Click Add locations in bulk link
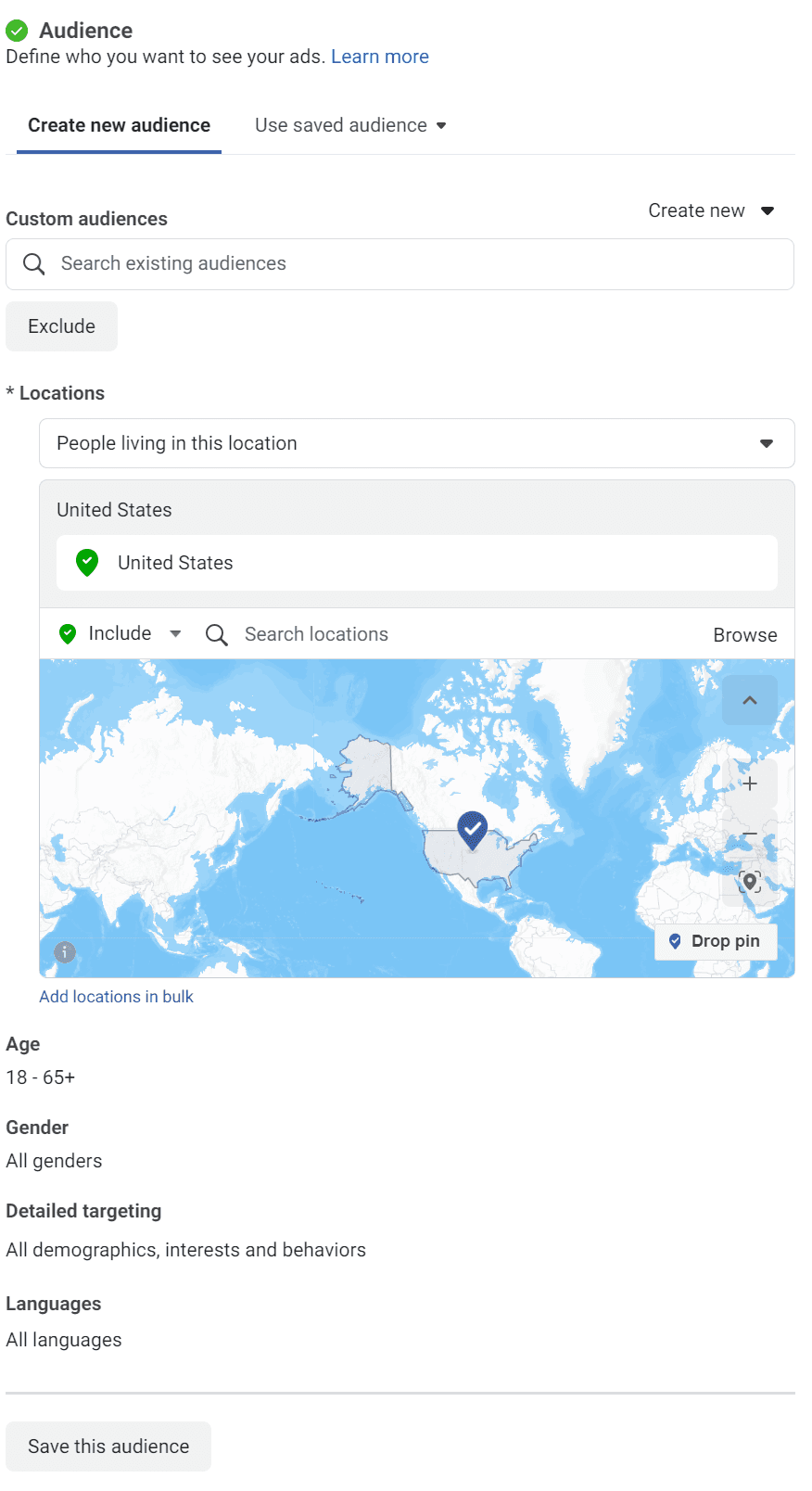This screenshot has height=1491, width=812. tap(116, 997)
